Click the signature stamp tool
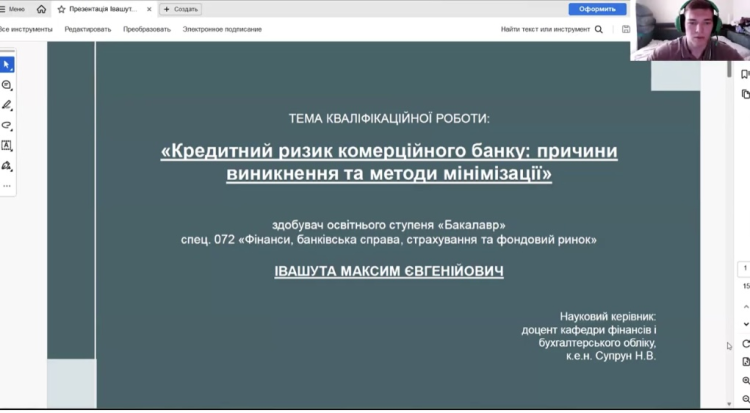The image size is (750, 413). 7,165
